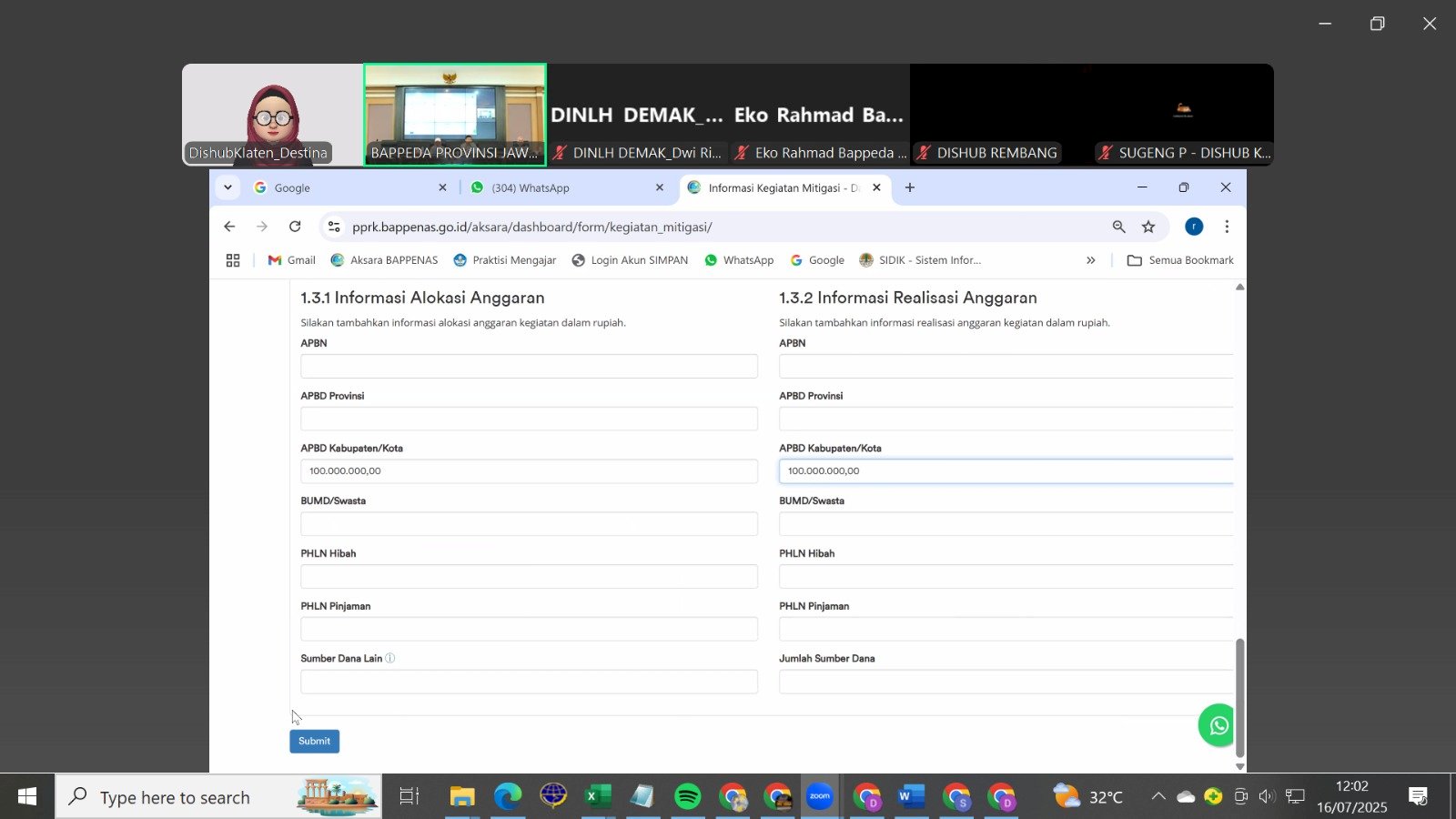
Task: Click the Realisasi Anggaran APBN field
Action: tap(1006, 366)
